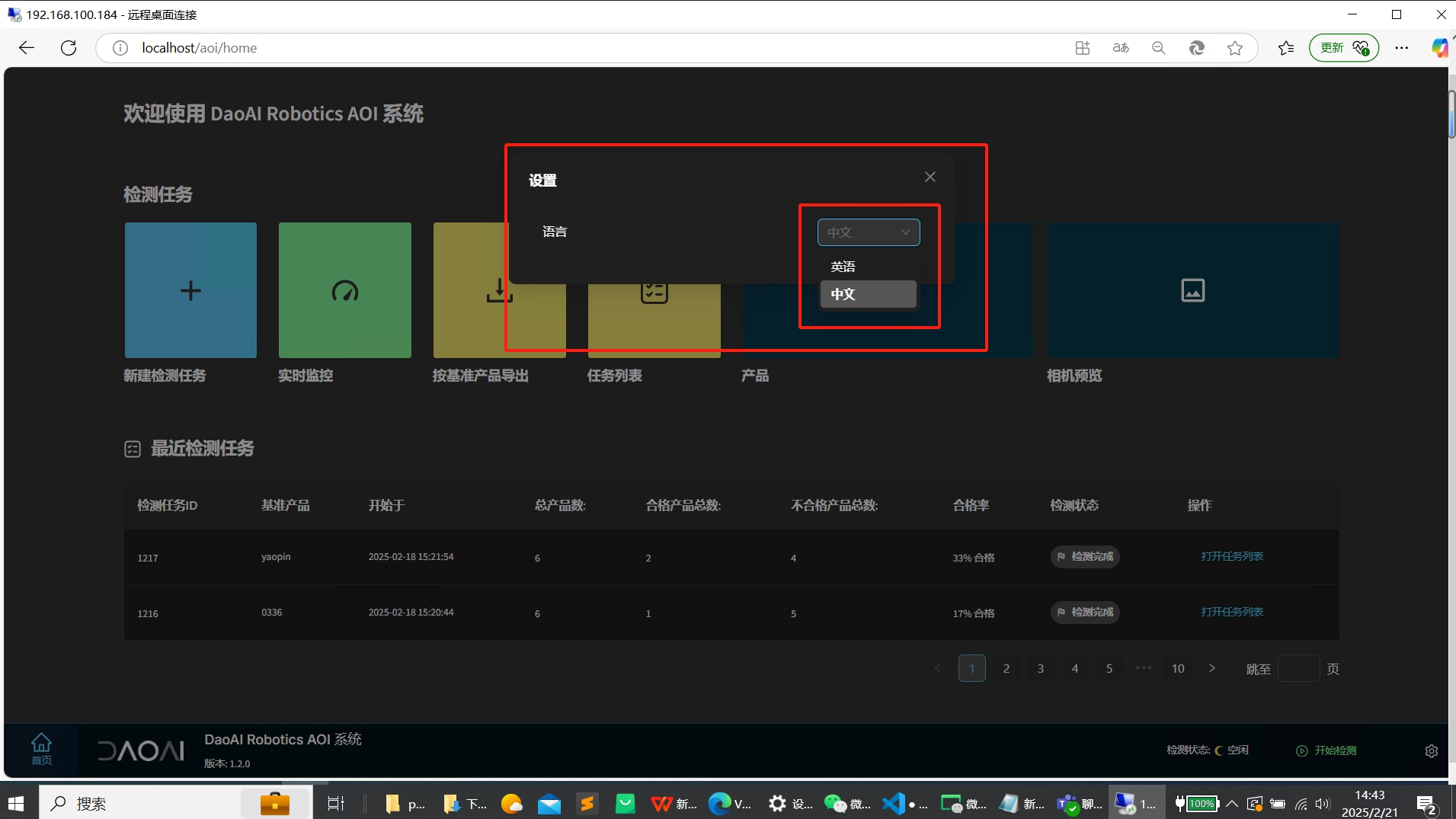Open the New Inspection Task plus tile

[x=190, y=290]
